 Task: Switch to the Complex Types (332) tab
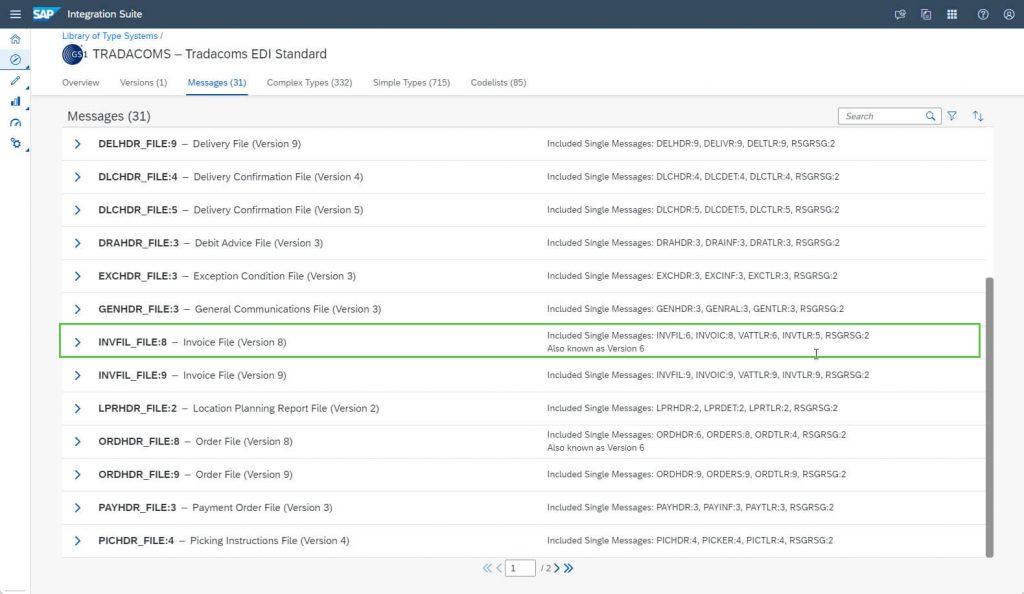tap(309, 82)
